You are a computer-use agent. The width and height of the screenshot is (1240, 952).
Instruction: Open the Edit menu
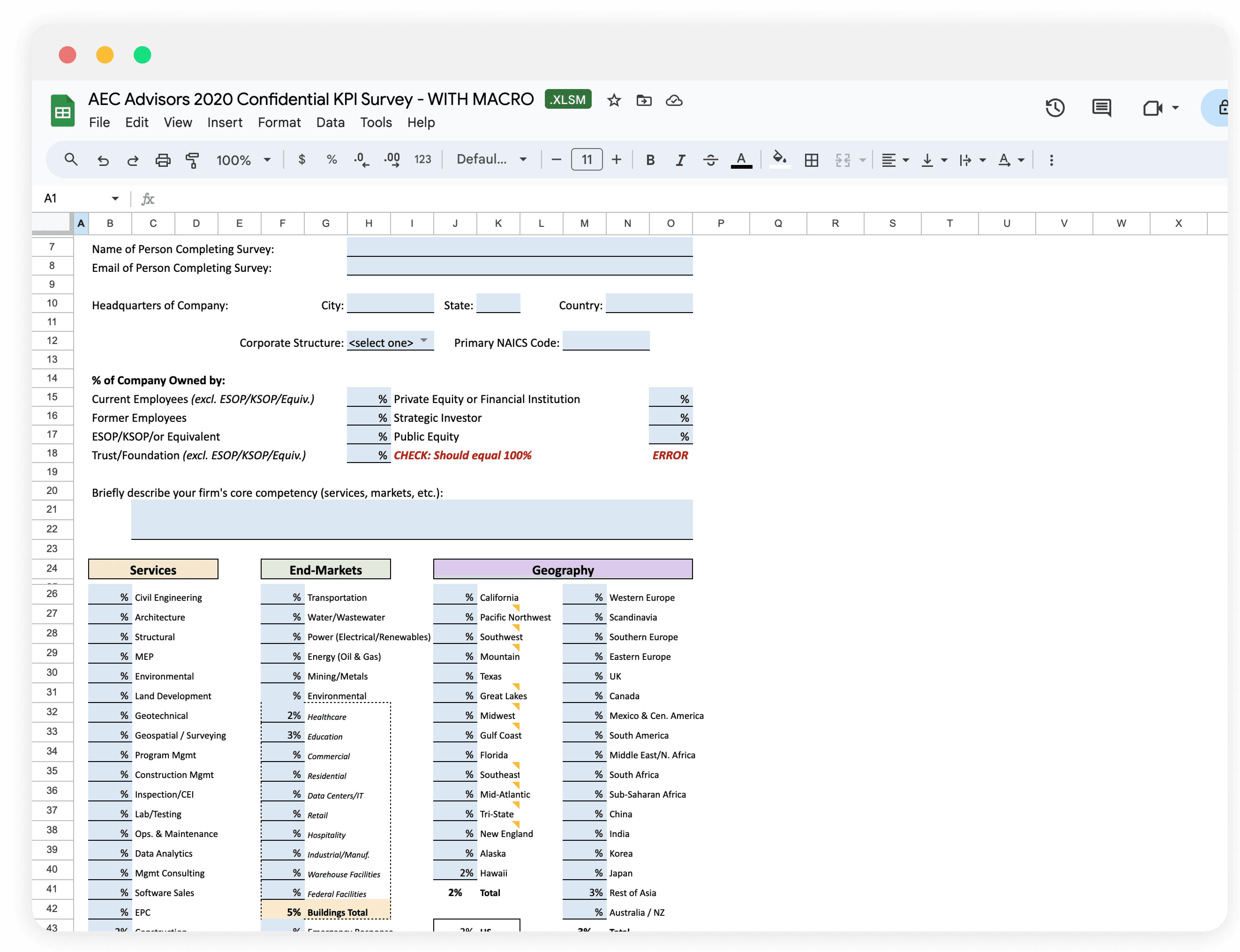(137, 122)
